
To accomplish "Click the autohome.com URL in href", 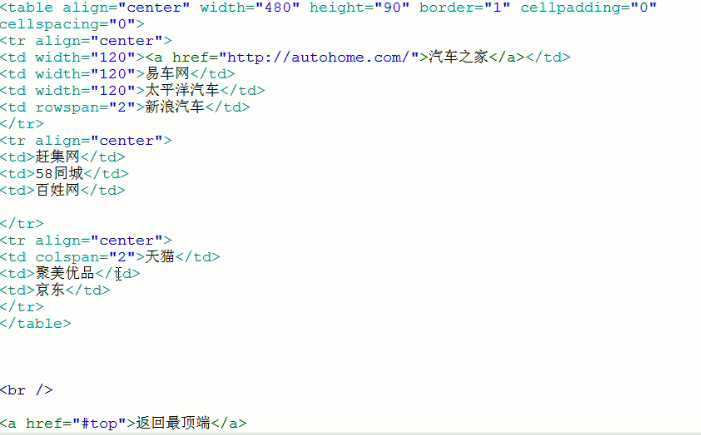I will 318,58.
